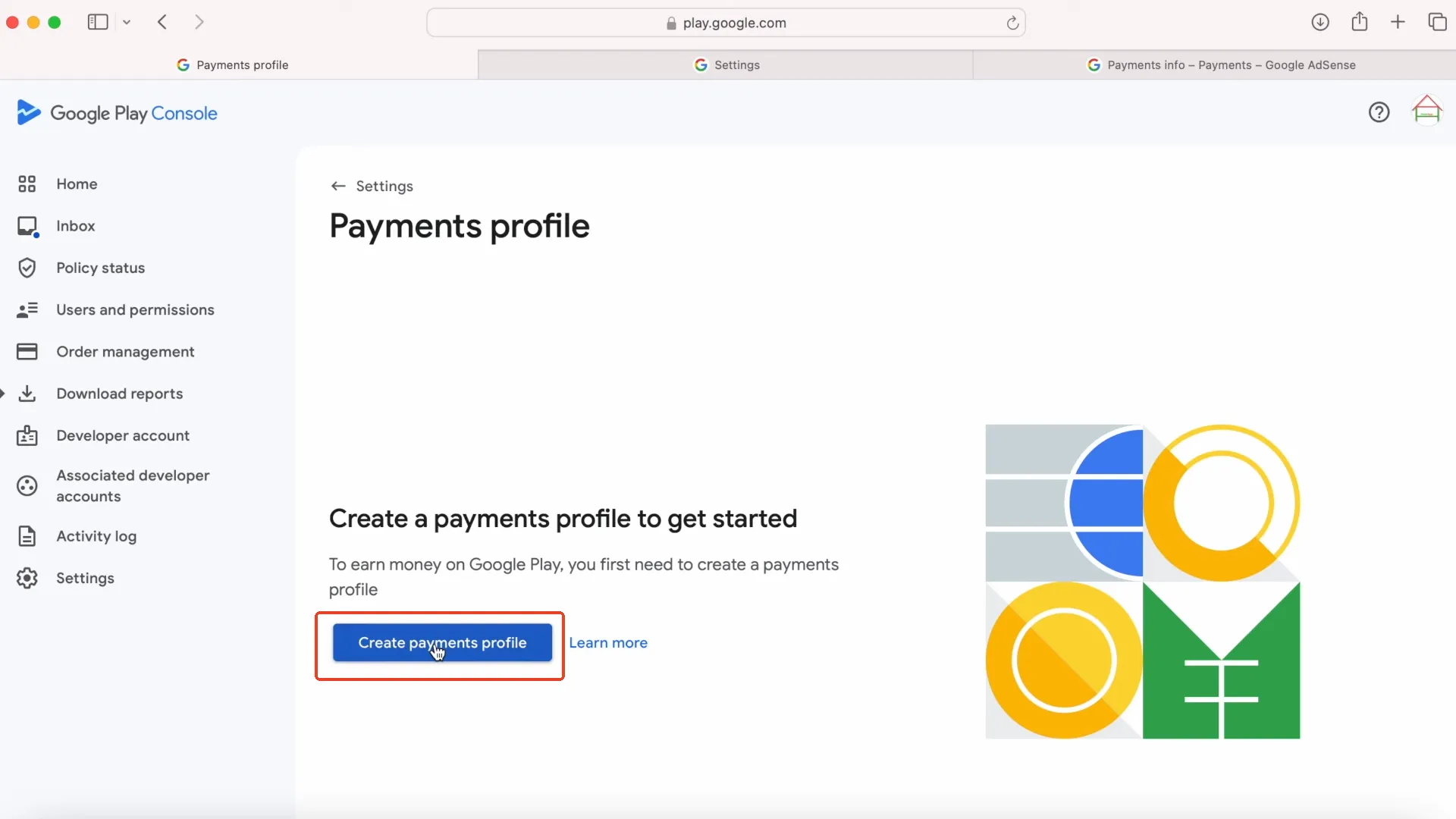Open the sidebar options dropdown chevron

[x=127, y=23]
